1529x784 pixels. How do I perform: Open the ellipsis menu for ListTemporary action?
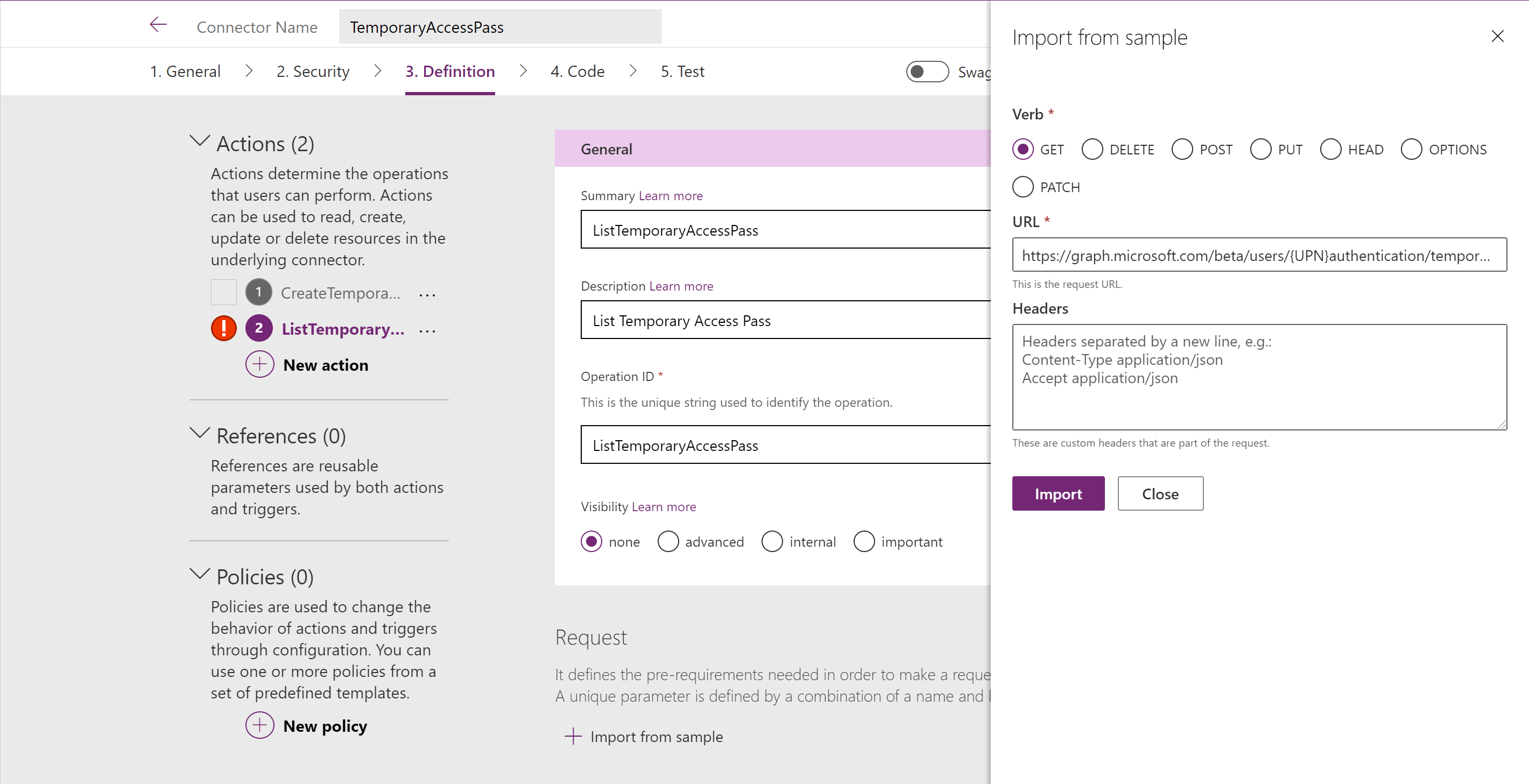pos(427,330)
